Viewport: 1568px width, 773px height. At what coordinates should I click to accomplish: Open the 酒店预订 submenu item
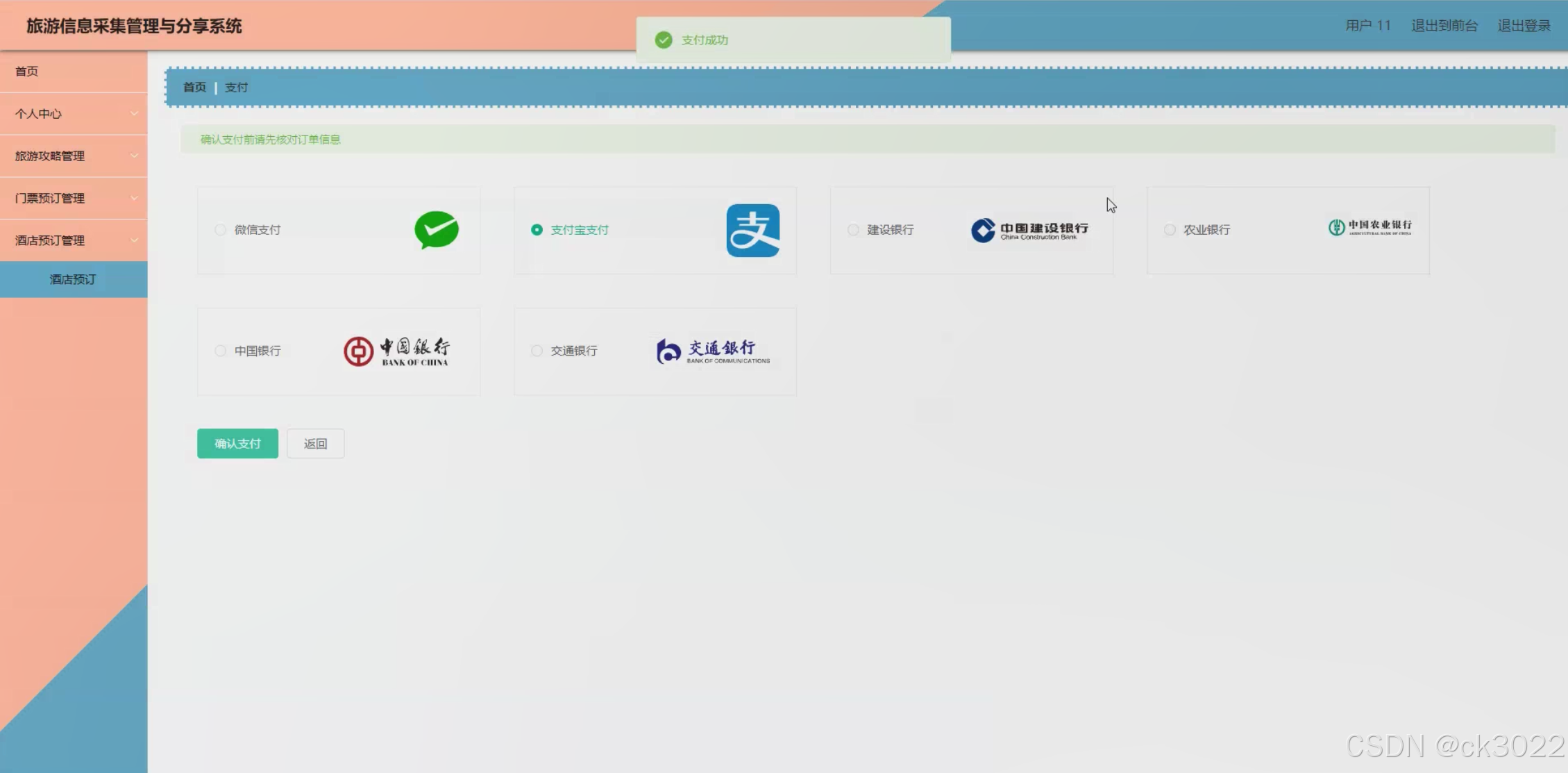(x=73, y=279)
